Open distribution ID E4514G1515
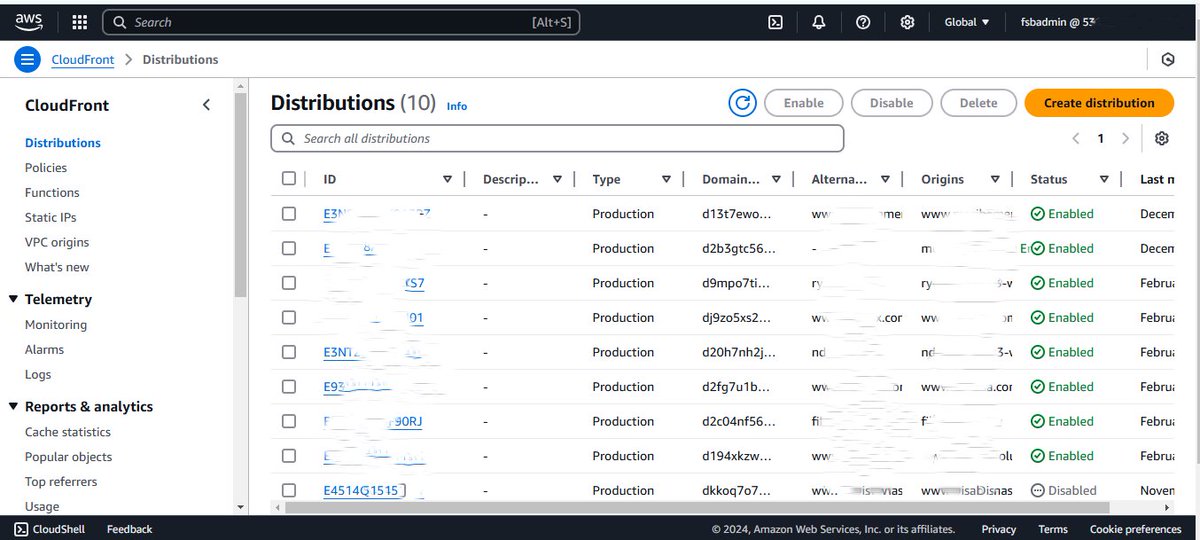Screen dimensions: 1200x540 (x=360, y=490)
